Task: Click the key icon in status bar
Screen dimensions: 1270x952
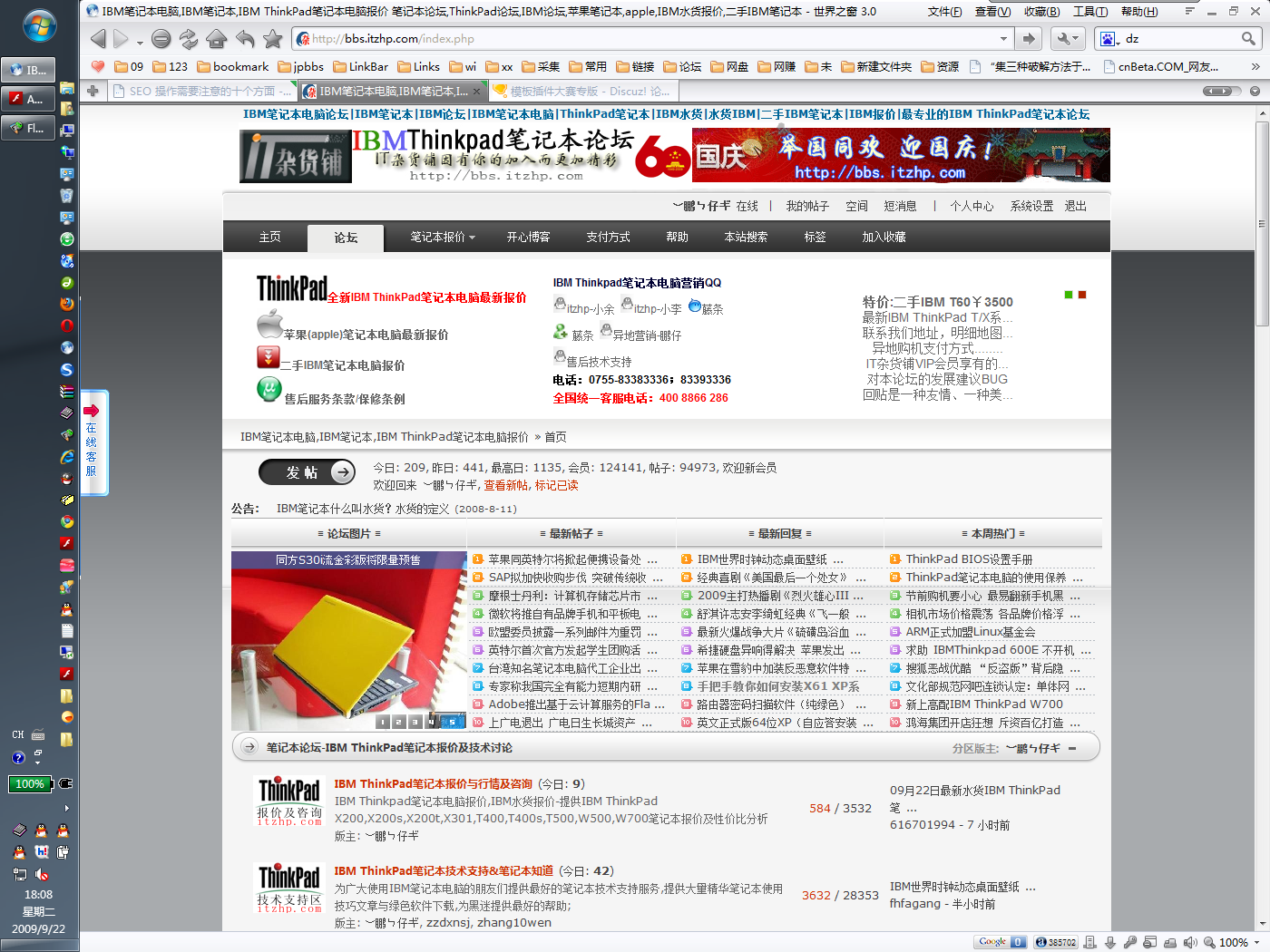Action: (1130, 942)
